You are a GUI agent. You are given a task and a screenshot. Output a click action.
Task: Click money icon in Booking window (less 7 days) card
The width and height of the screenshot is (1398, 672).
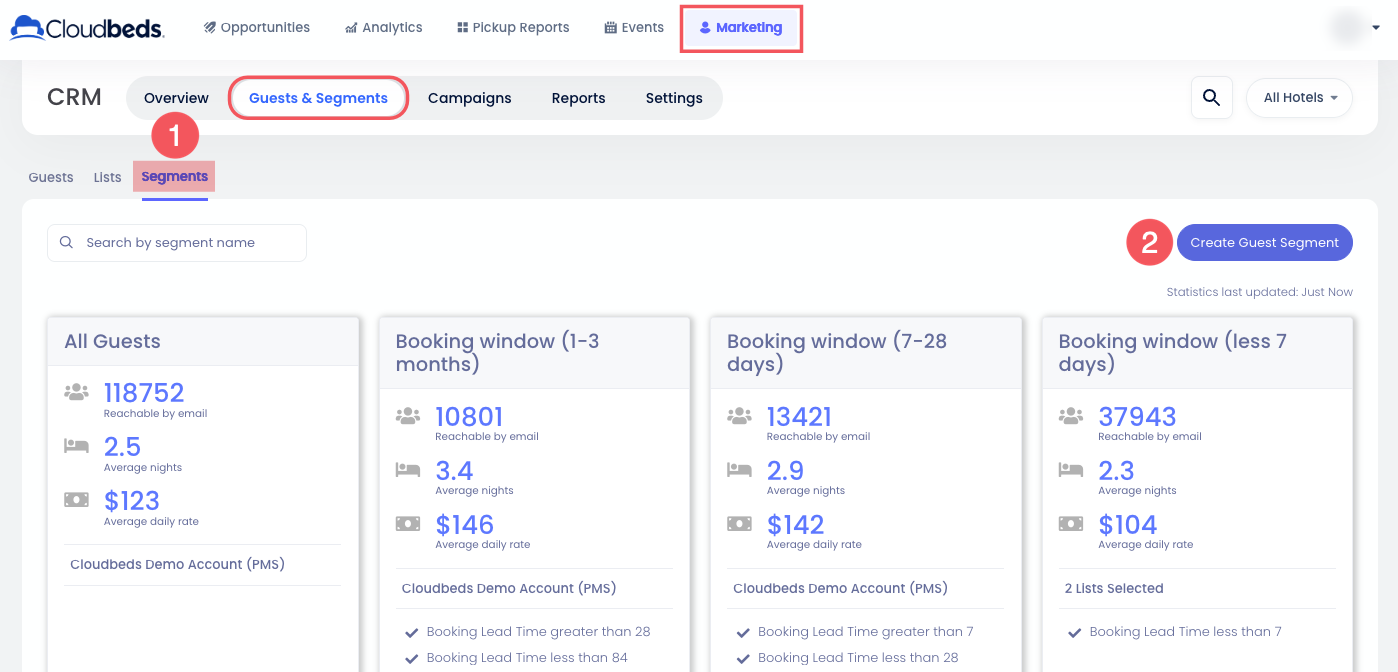pos(1070,524)
